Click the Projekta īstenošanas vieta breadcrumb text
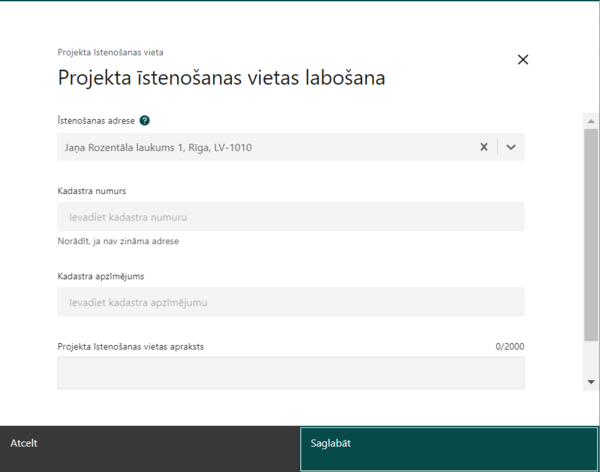The height and width of the screenshot is (472, 600). click(111, 52)
